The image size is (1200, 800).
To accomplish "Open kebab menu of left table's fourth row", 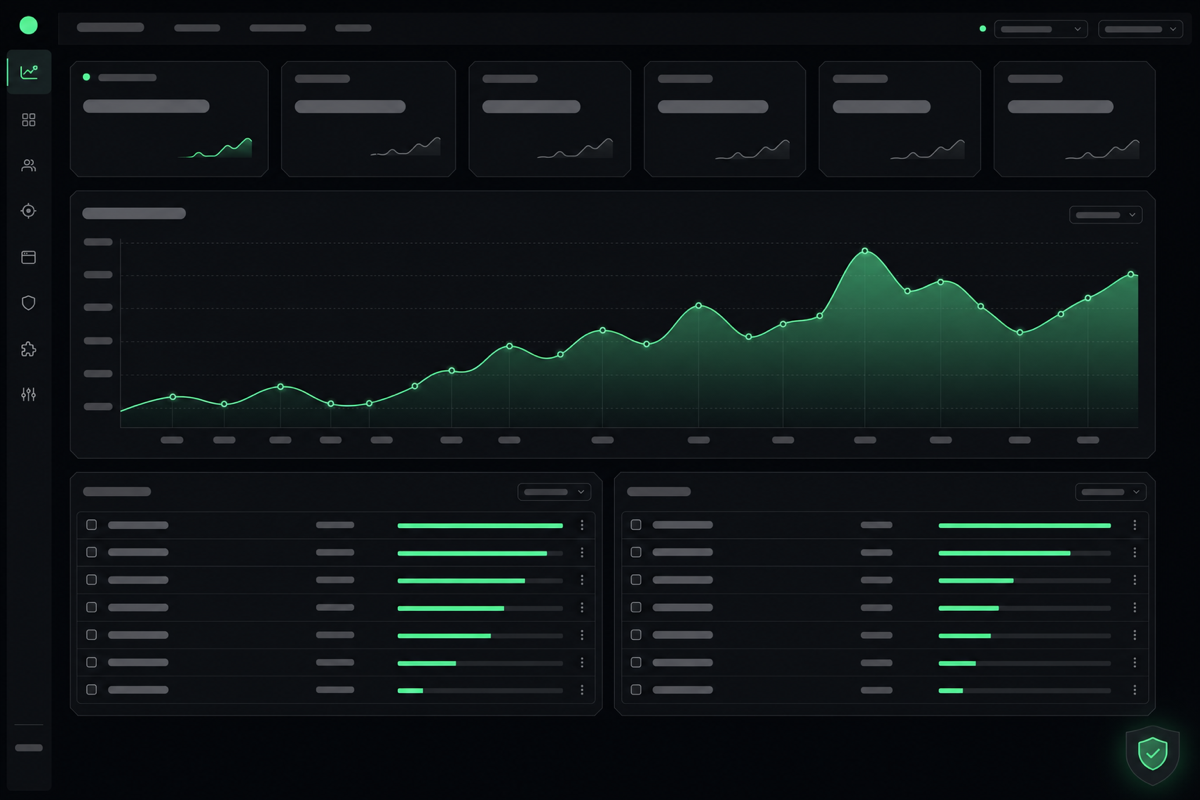I will point(582,607).
